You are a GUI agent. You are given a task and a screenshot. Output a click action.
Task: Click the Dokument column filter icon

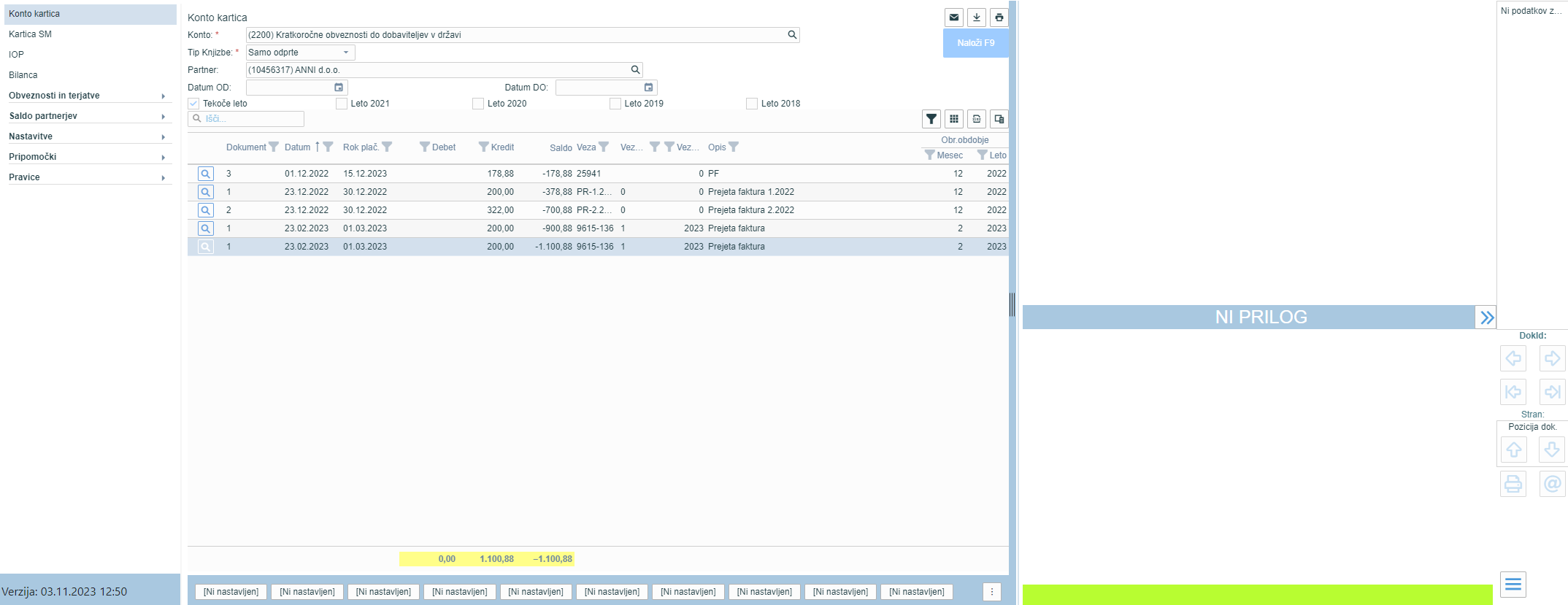[x=274, y=147]
